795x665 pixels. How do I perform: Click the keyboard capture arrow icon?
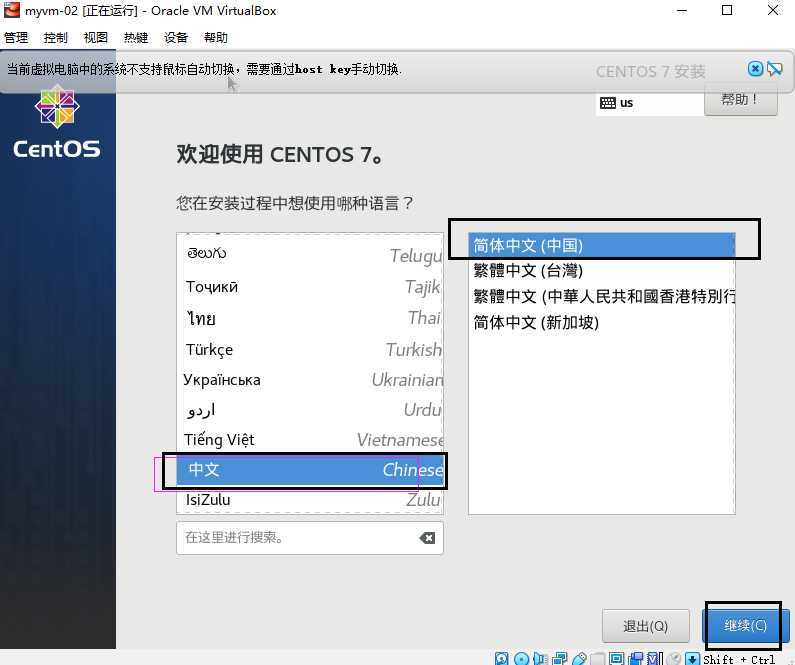click(693, 658)
